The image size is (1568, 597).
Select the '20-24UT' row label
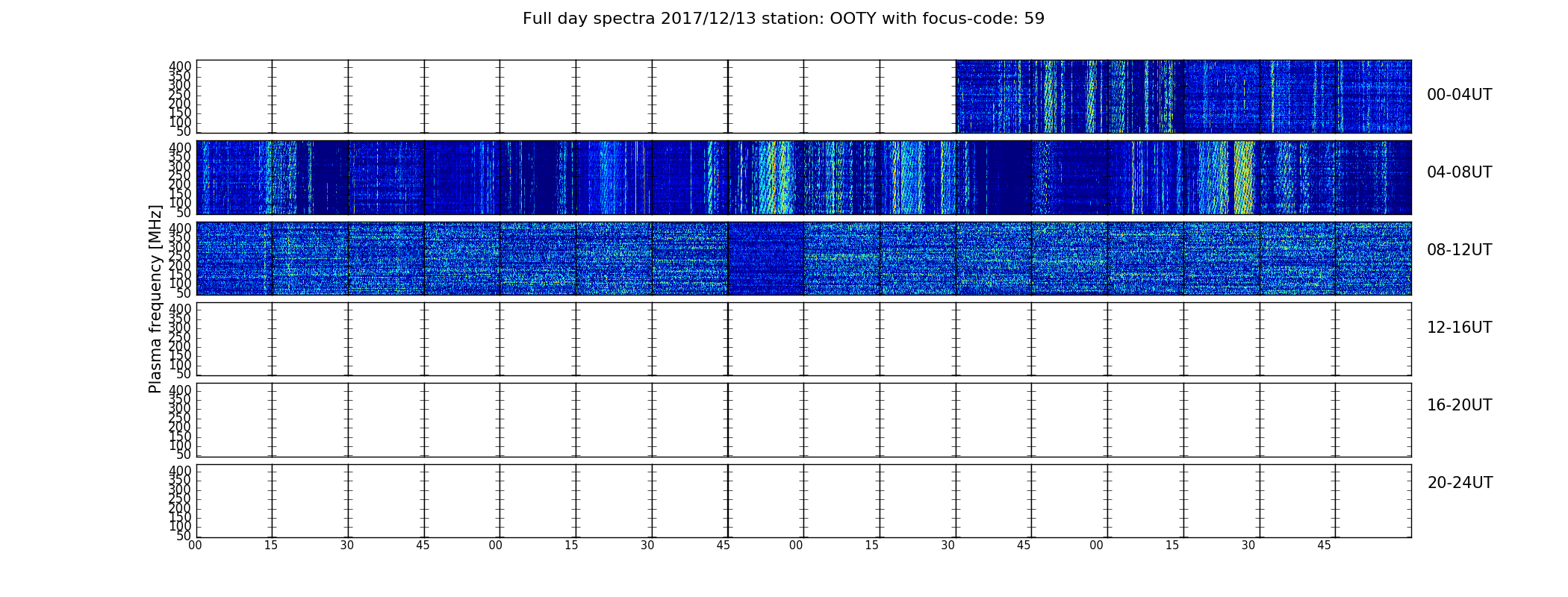[1460, 483]
